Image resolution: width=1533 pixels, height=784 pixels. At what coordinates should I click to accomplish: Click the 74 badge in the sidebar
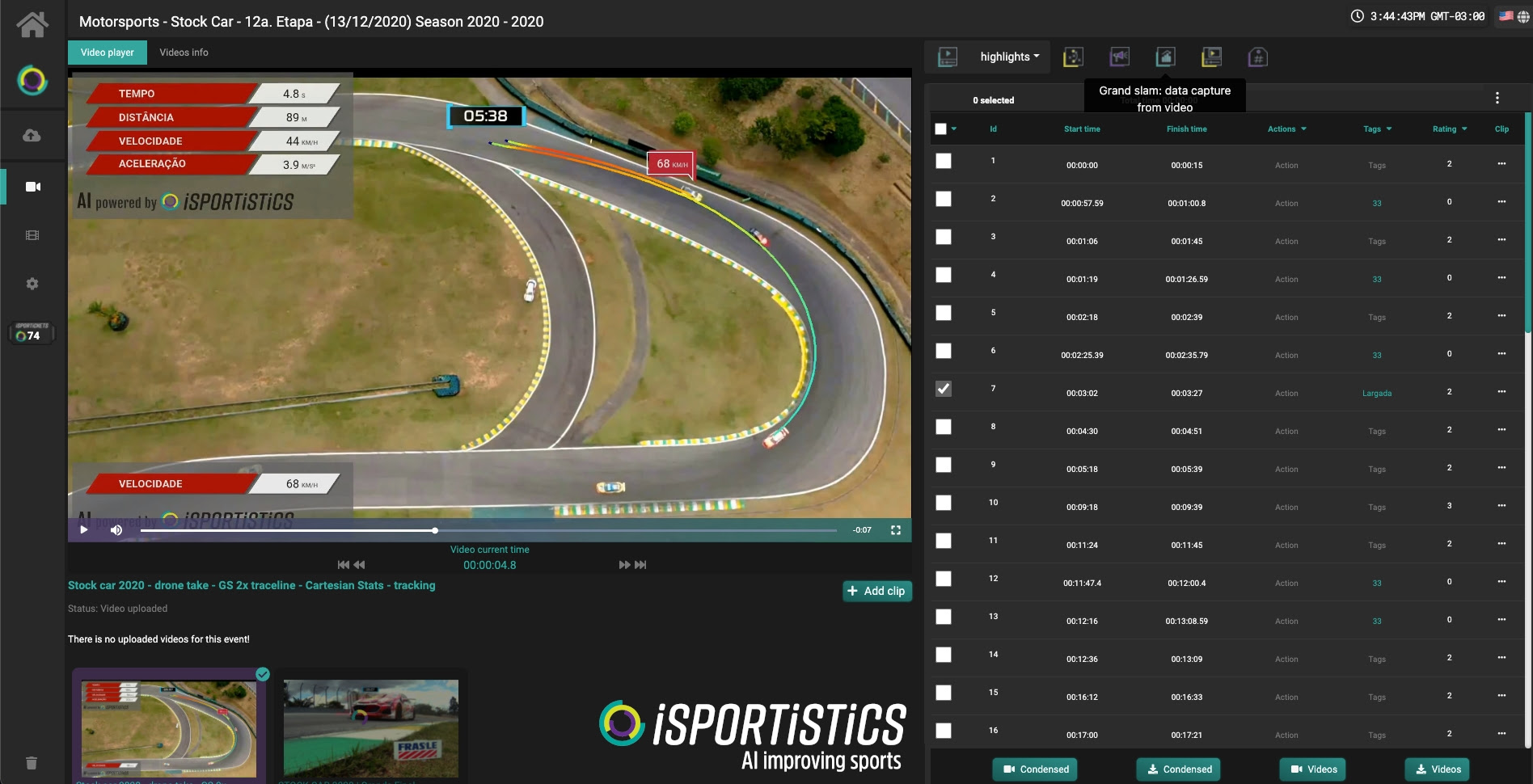[32, 332]
